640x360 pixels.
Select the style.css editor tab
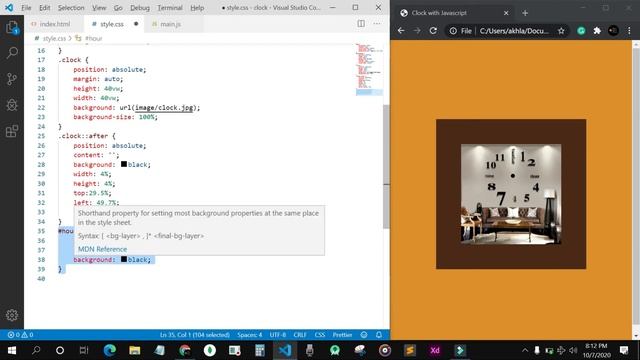(112, 24)
